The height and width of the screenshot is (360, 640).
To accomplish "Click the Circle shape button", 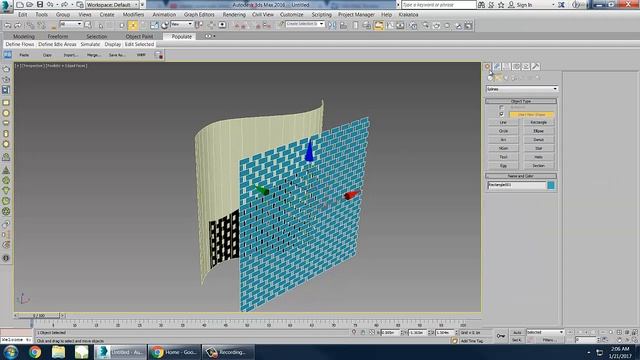I will (x=503, y=131).
